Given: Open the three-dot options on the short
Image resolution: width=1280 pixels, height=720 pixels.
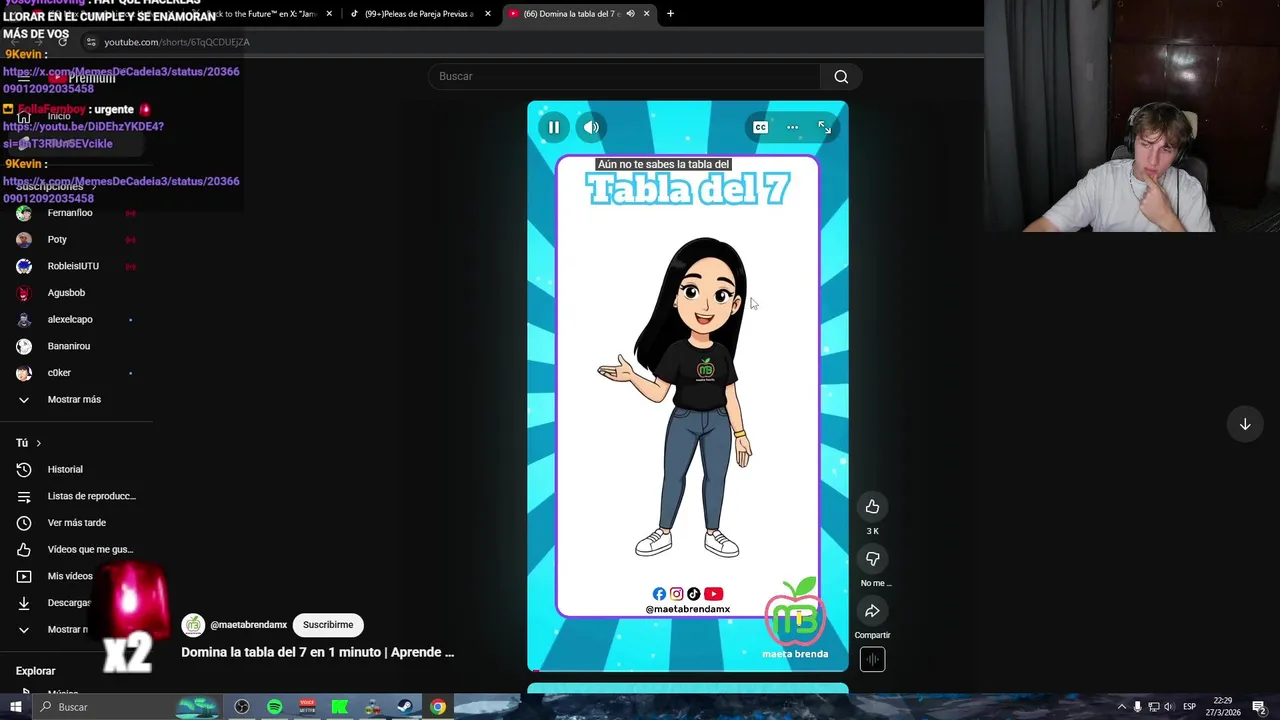Looking at the screenshot, I should point(792,127).
